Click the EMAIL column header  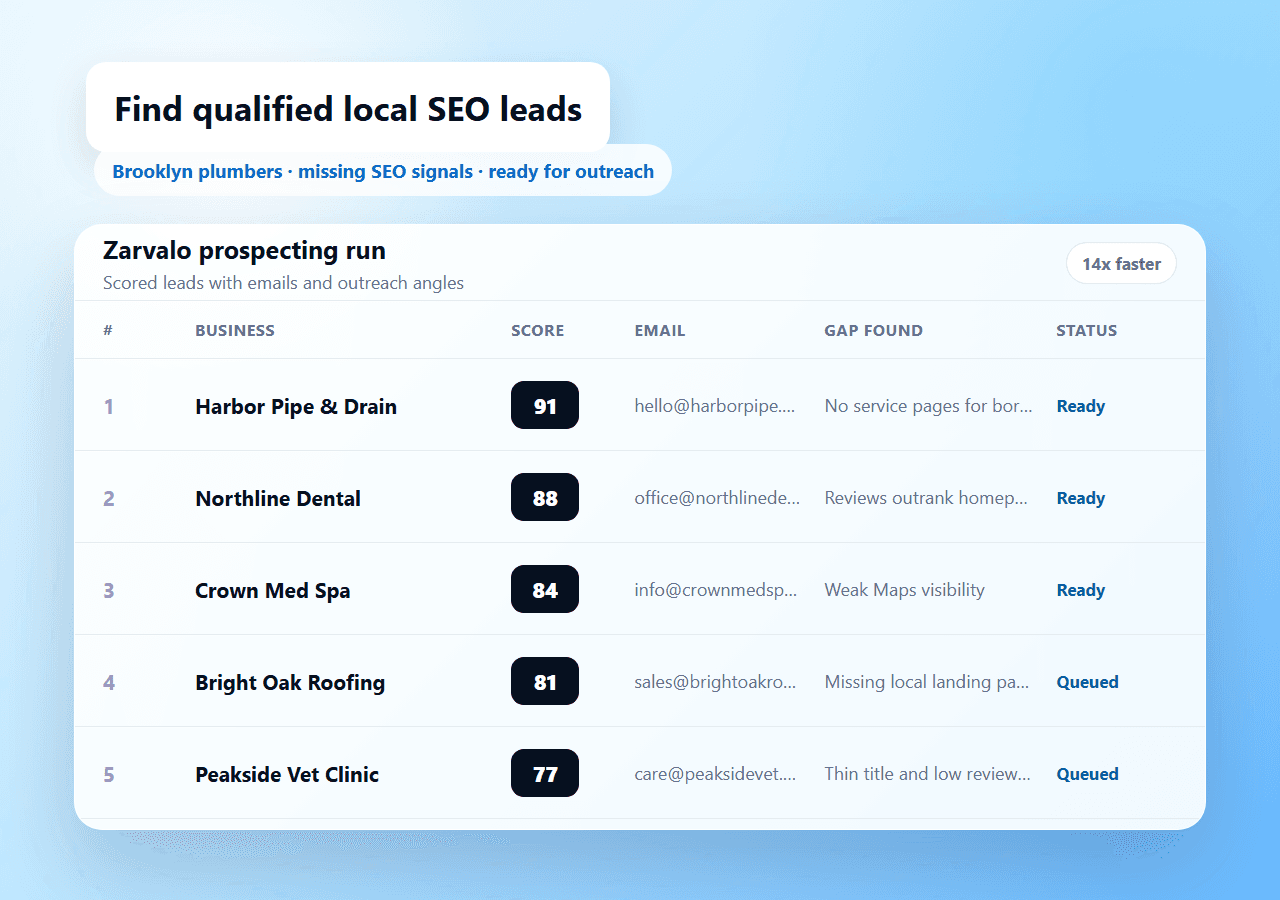[x=660, y=331]
